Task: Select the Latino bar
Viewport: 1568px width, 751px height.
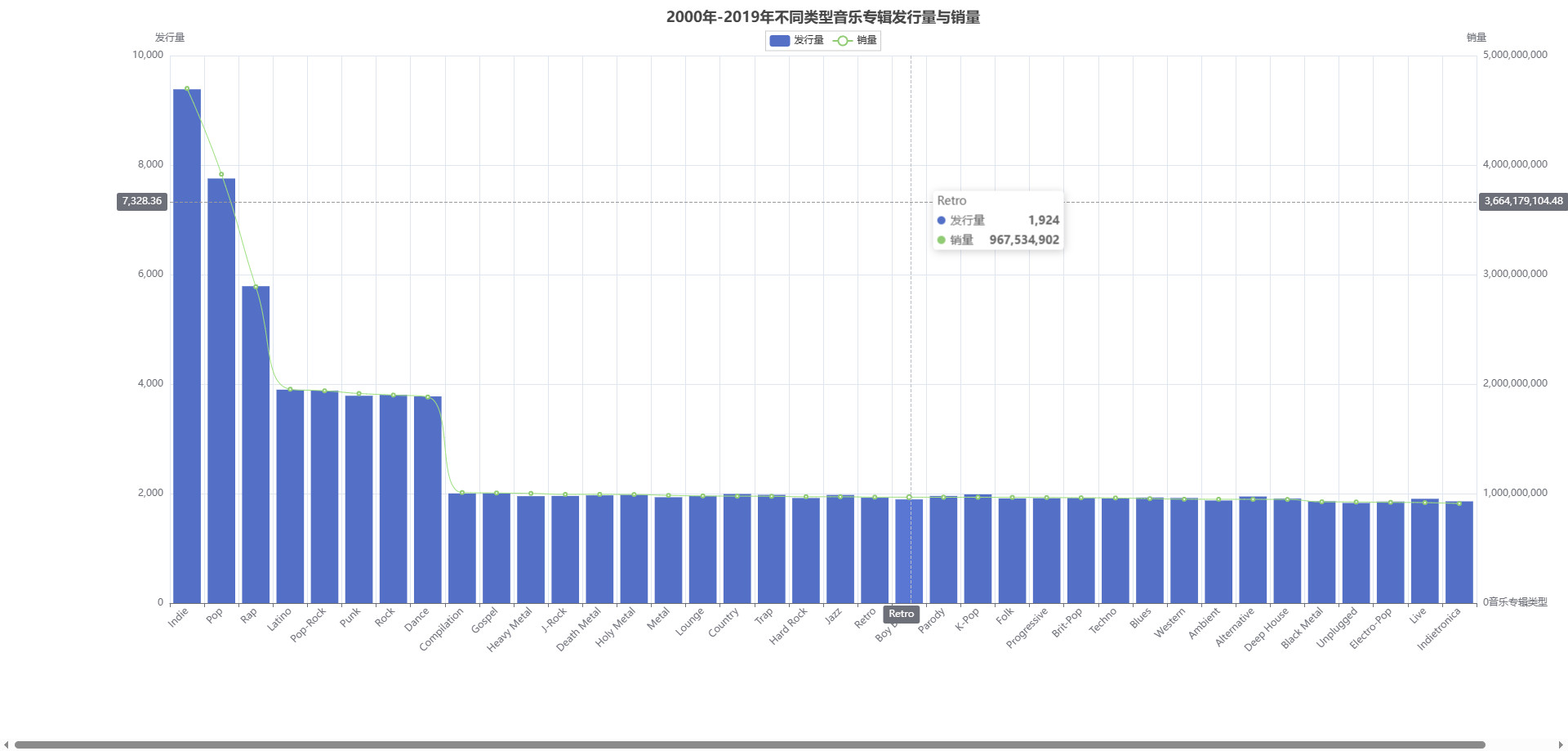Action: pyautogui.click(x=290, y=496)
